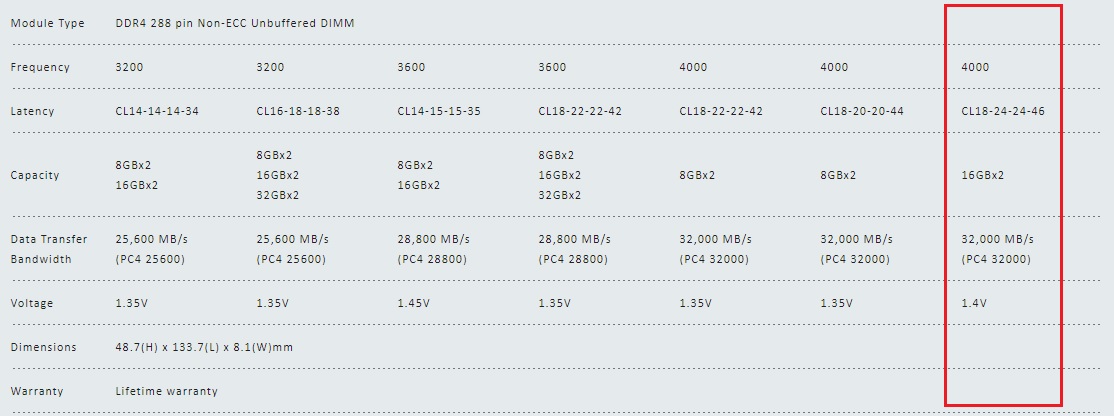
Task: Click the CL18-20-20-44 latency value
Action: point(862,111)
